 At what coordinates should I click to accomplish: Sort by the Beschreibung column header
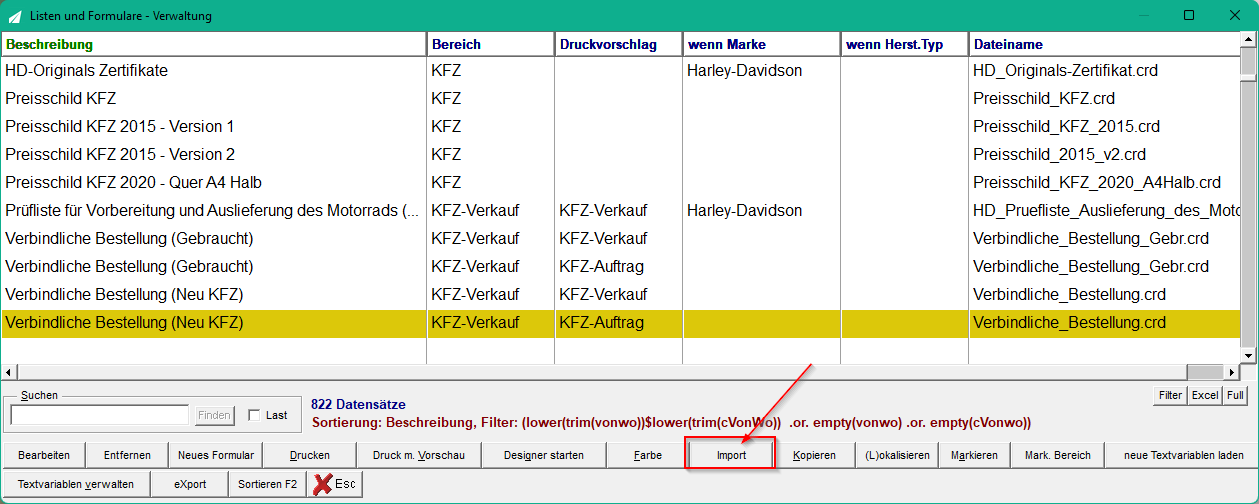click(x=213, y=44)
